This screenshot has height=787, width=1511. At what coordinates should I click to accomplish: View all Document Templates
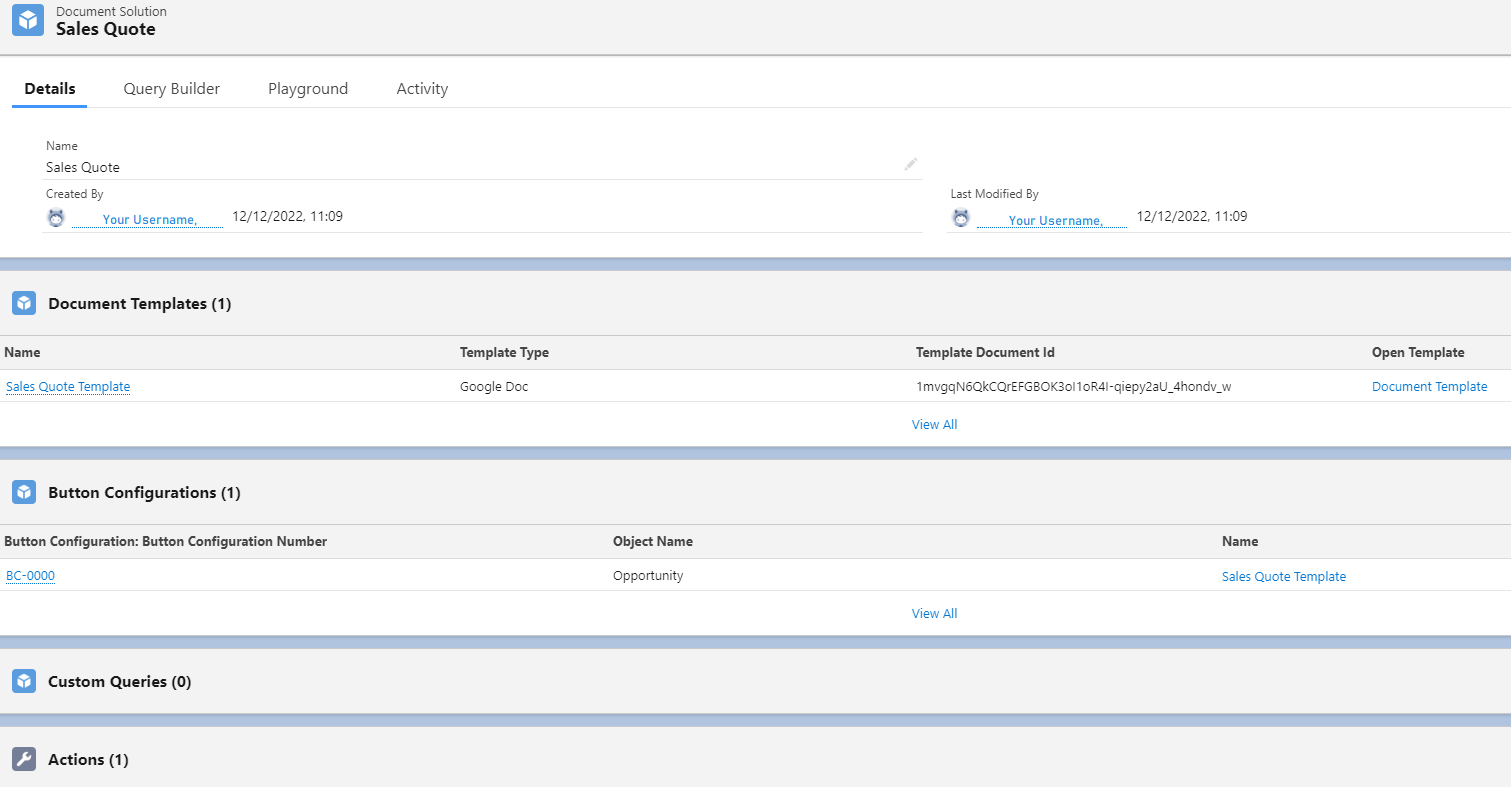(x=934, y=425)
